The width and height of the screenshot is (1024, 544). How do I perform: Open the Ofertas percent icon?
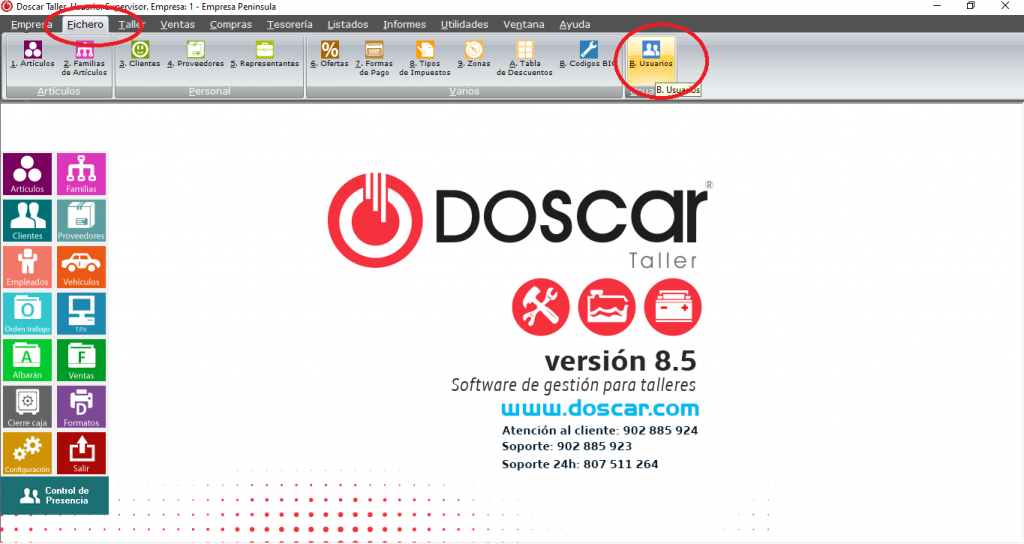pyautogui.click(x=330, y=55)
